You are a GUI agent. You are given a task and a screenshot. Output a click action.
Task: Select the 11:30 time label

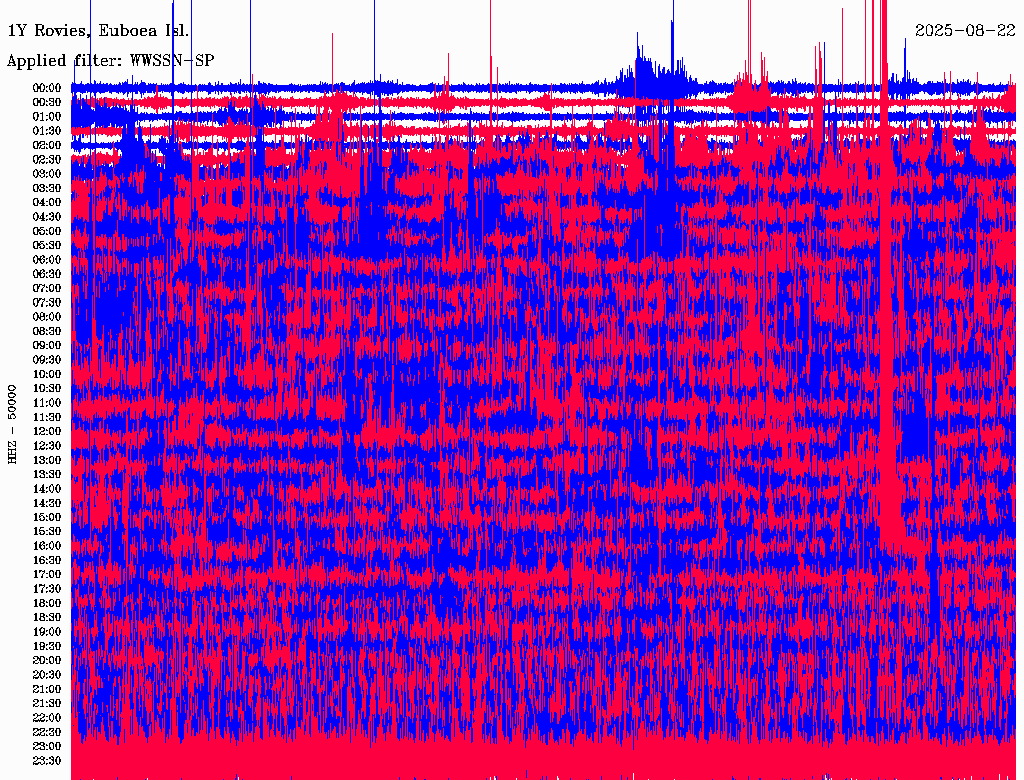point(47,417)
